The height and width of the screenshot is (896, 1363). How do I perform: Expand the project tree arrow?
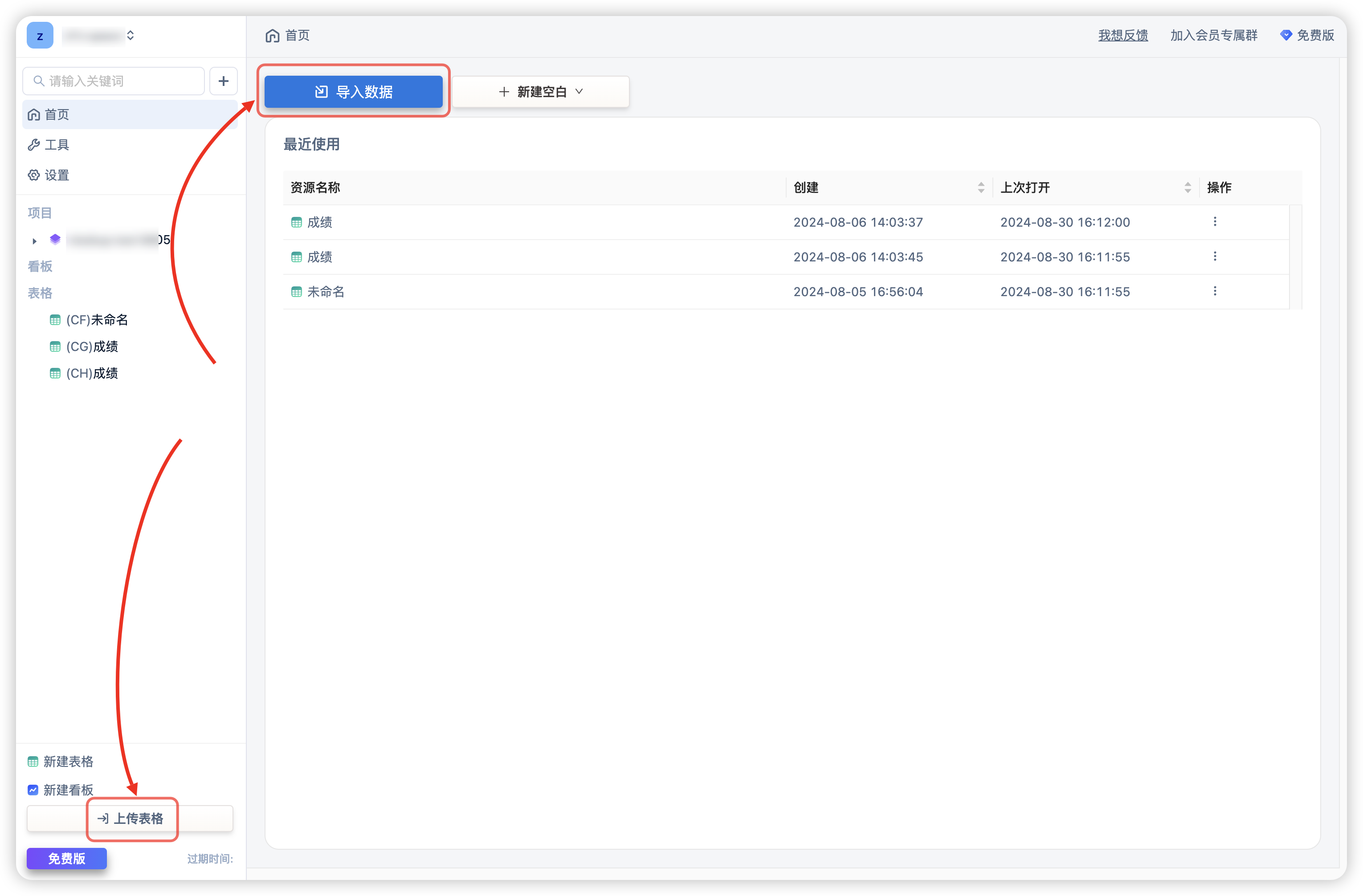click(34, 241)
